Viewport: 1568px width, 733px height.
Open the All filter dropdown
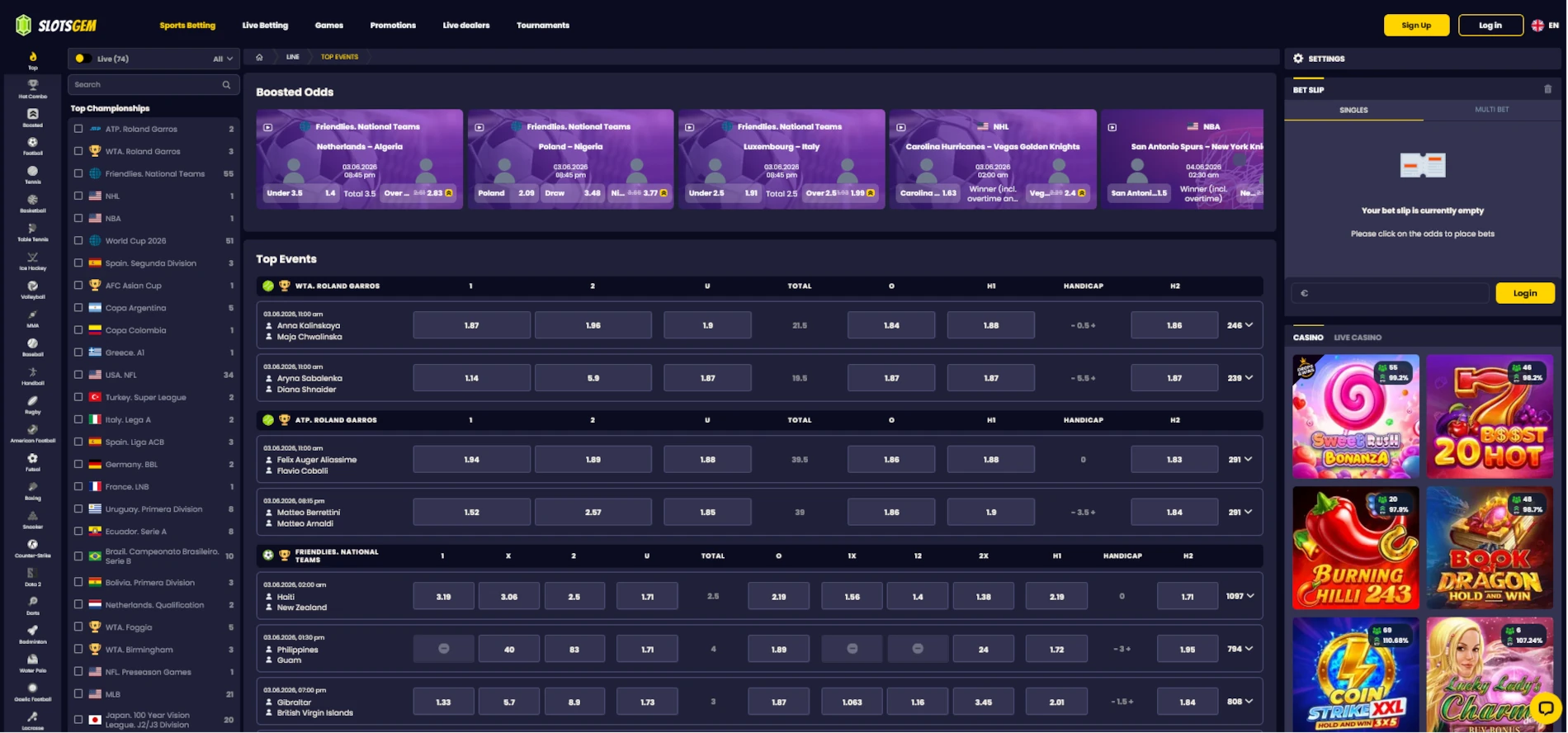point(223,59)
